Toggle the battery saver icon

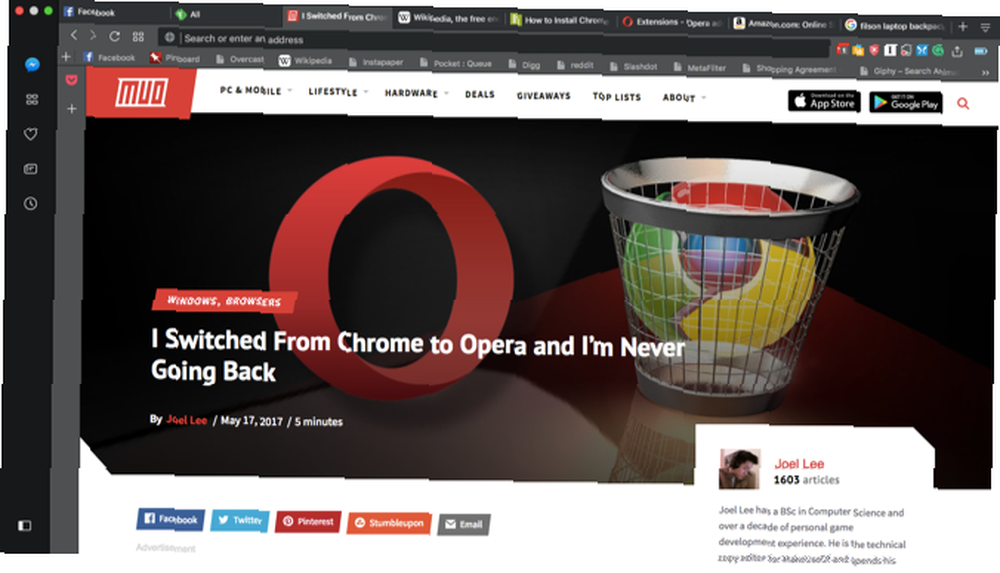click(981, 51)
